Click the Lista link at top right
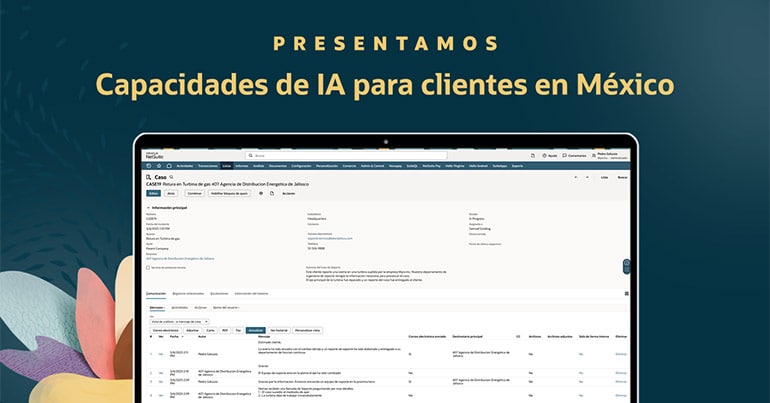This screenshot has width=770, height=403. [605, 177]
